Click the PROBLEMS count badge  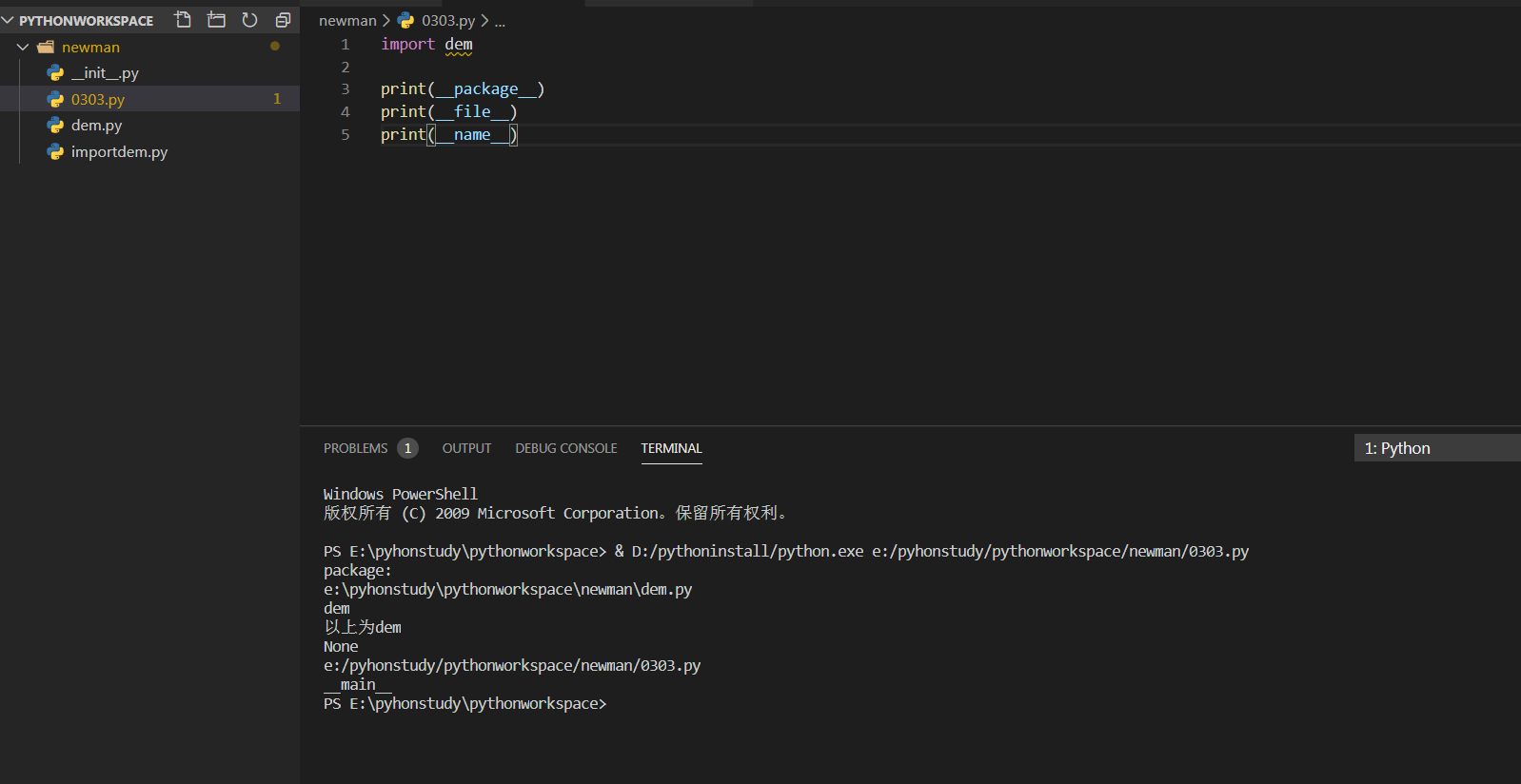pyautogui.click(x=408, y=448)
